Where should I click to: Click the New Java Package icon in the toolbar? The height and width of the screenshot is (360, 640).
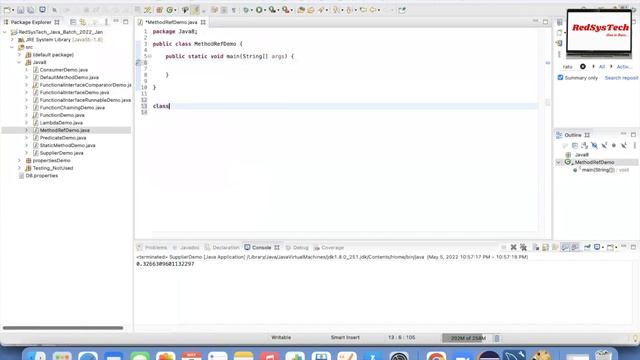[159, 10]
